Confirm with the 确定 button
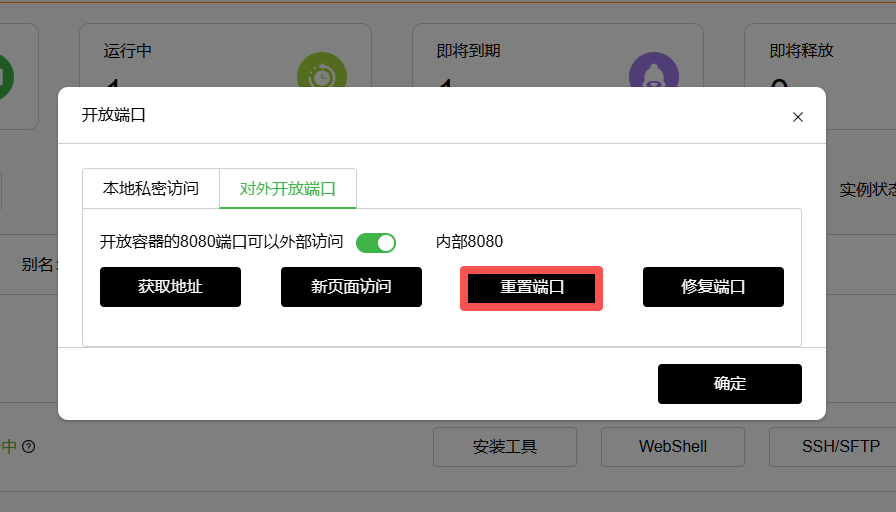The width and height of the screenshot is (896, 512). pyautogui.click(x=730, y=384)
